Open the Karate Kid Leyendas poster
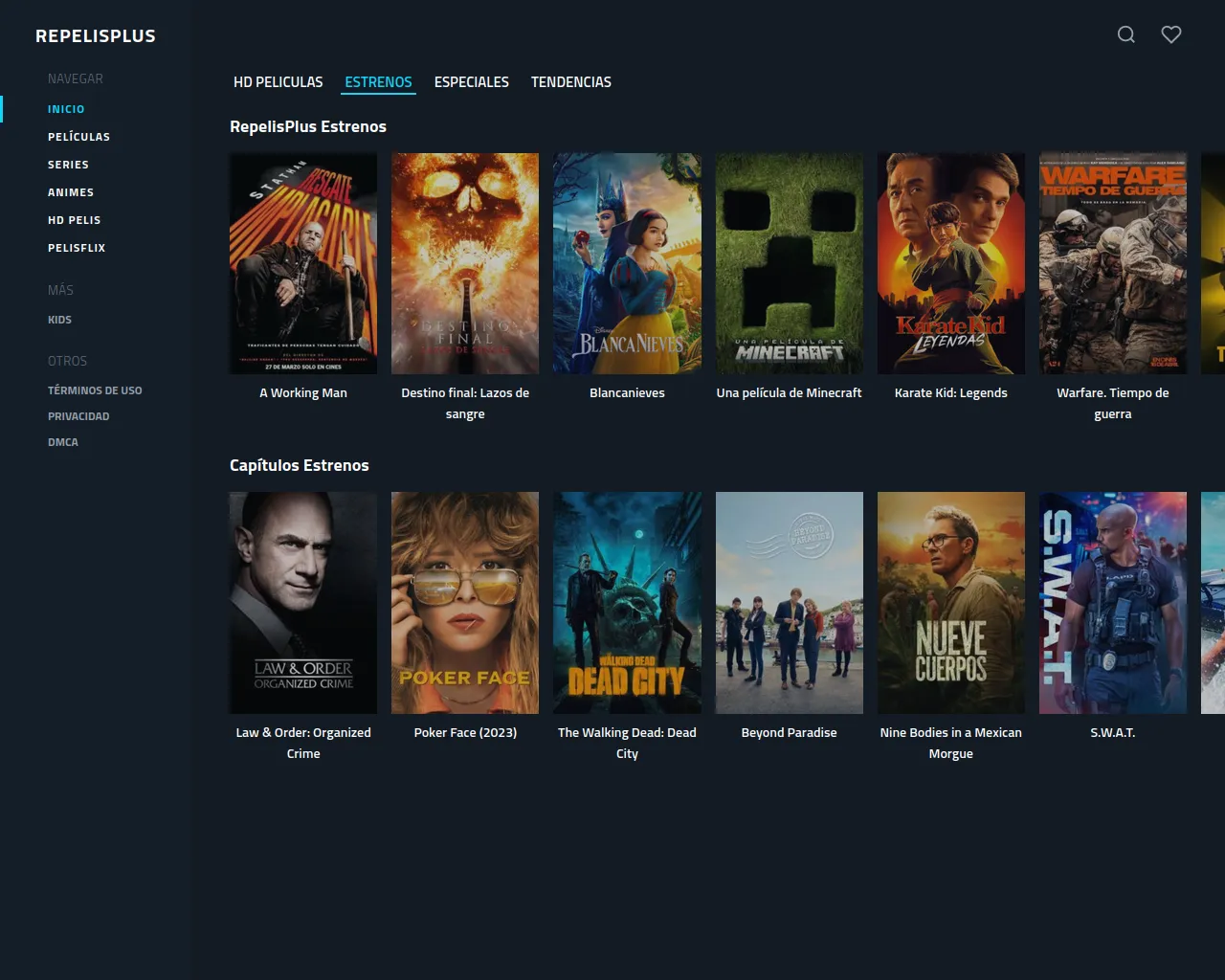Viewport: 1225px width, 980px height. pos(951,263)
